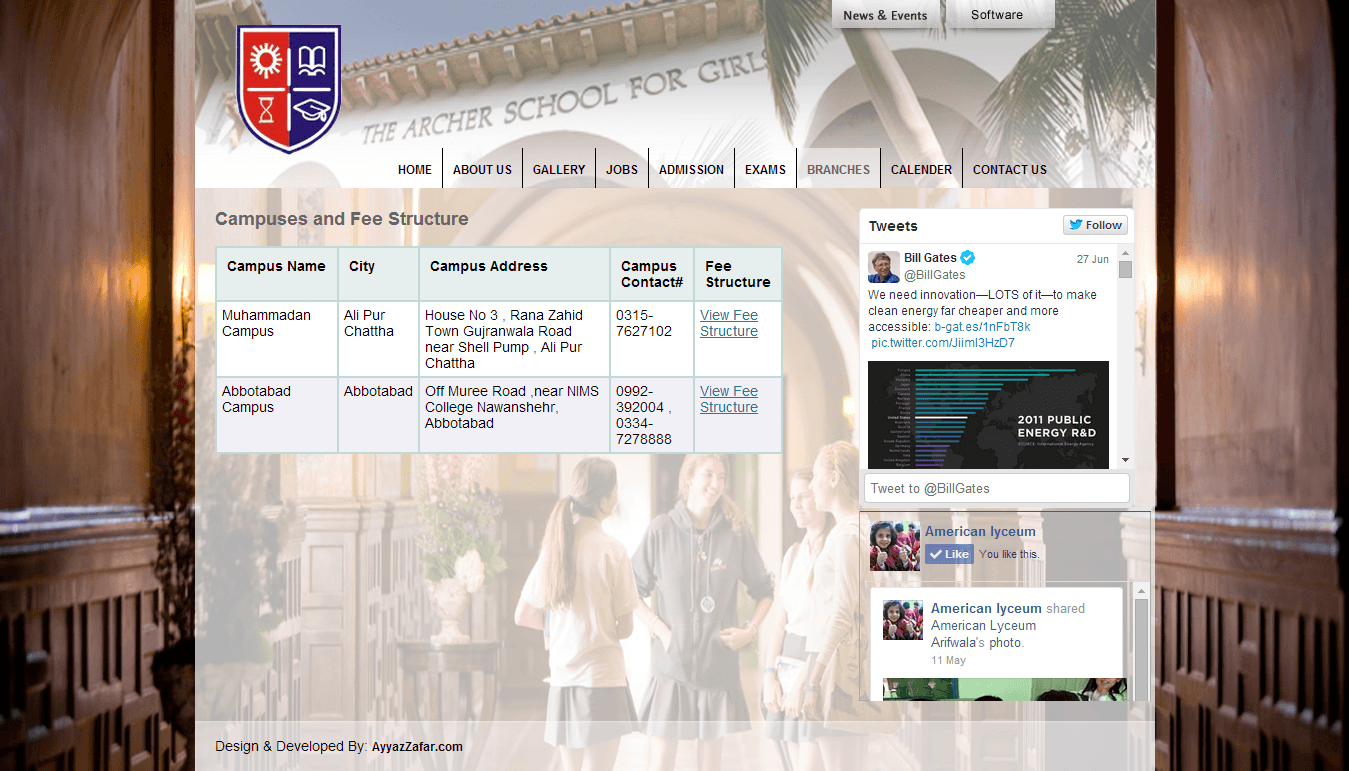Click the 27 Jun tweet date

1092,259
